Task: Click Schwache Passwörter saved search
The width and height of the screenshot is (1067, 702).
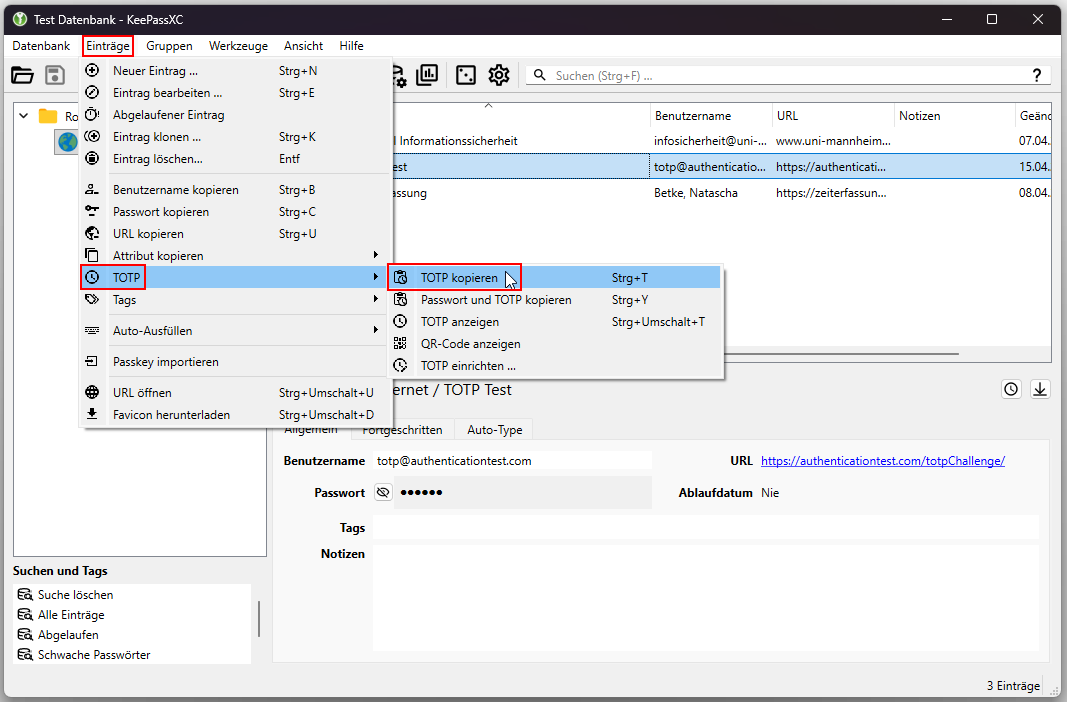Action: pos(94,654)
